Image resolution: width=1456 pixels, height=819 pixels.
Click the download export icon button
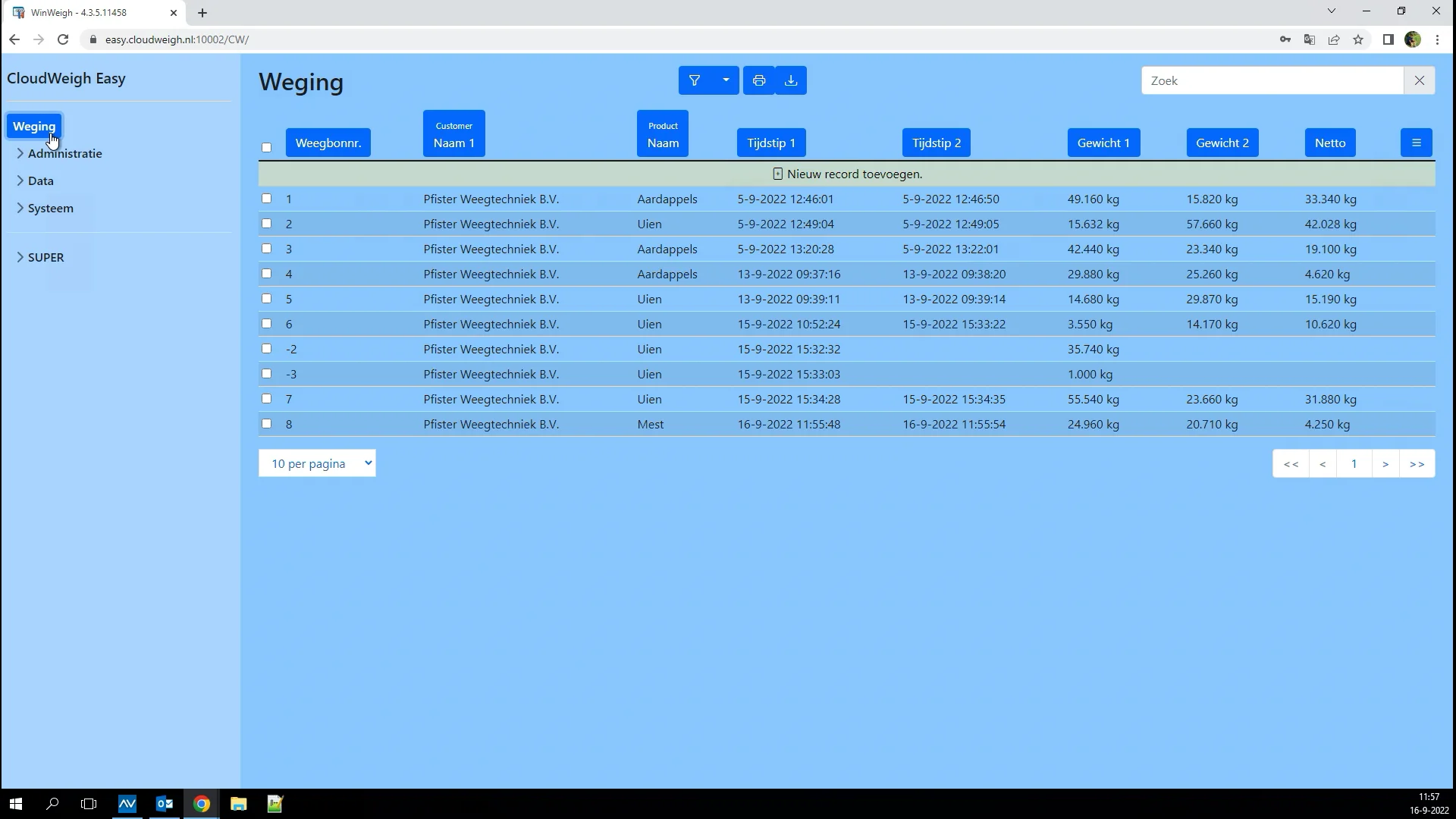tap(791, 80)
